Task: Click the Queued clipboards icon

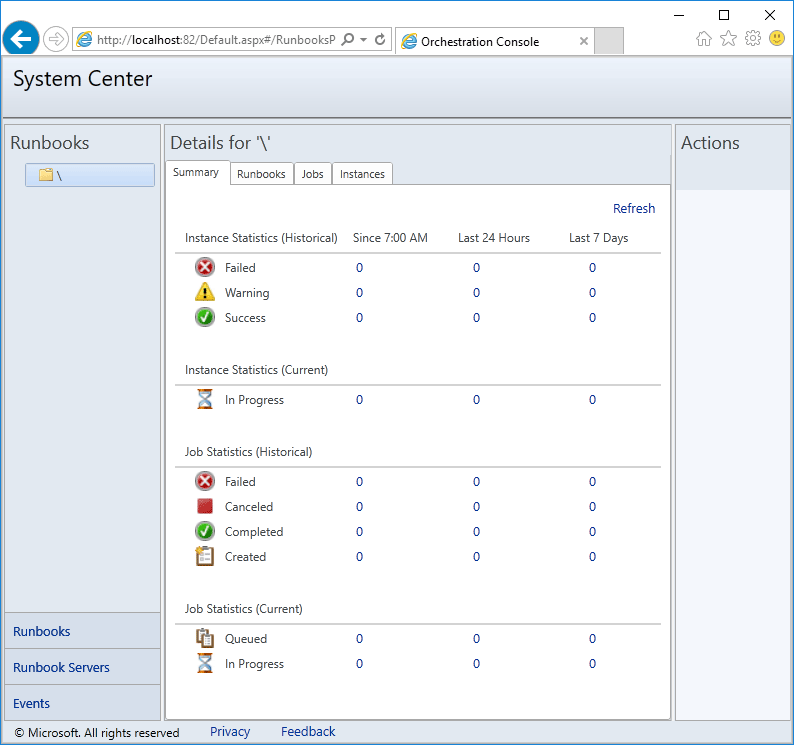Action: tap(205, 638)
